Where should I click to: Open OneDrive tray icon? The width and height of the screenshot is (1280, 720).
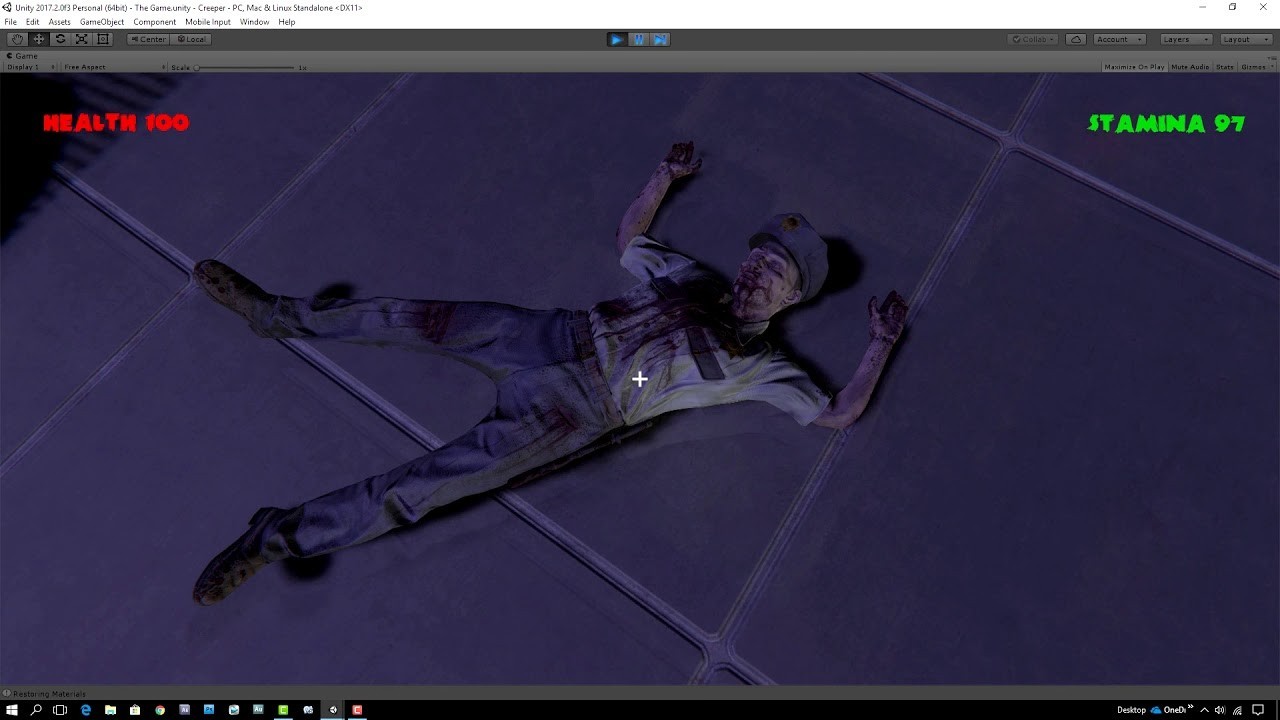pyautogui.click(x=1156, y=710)
